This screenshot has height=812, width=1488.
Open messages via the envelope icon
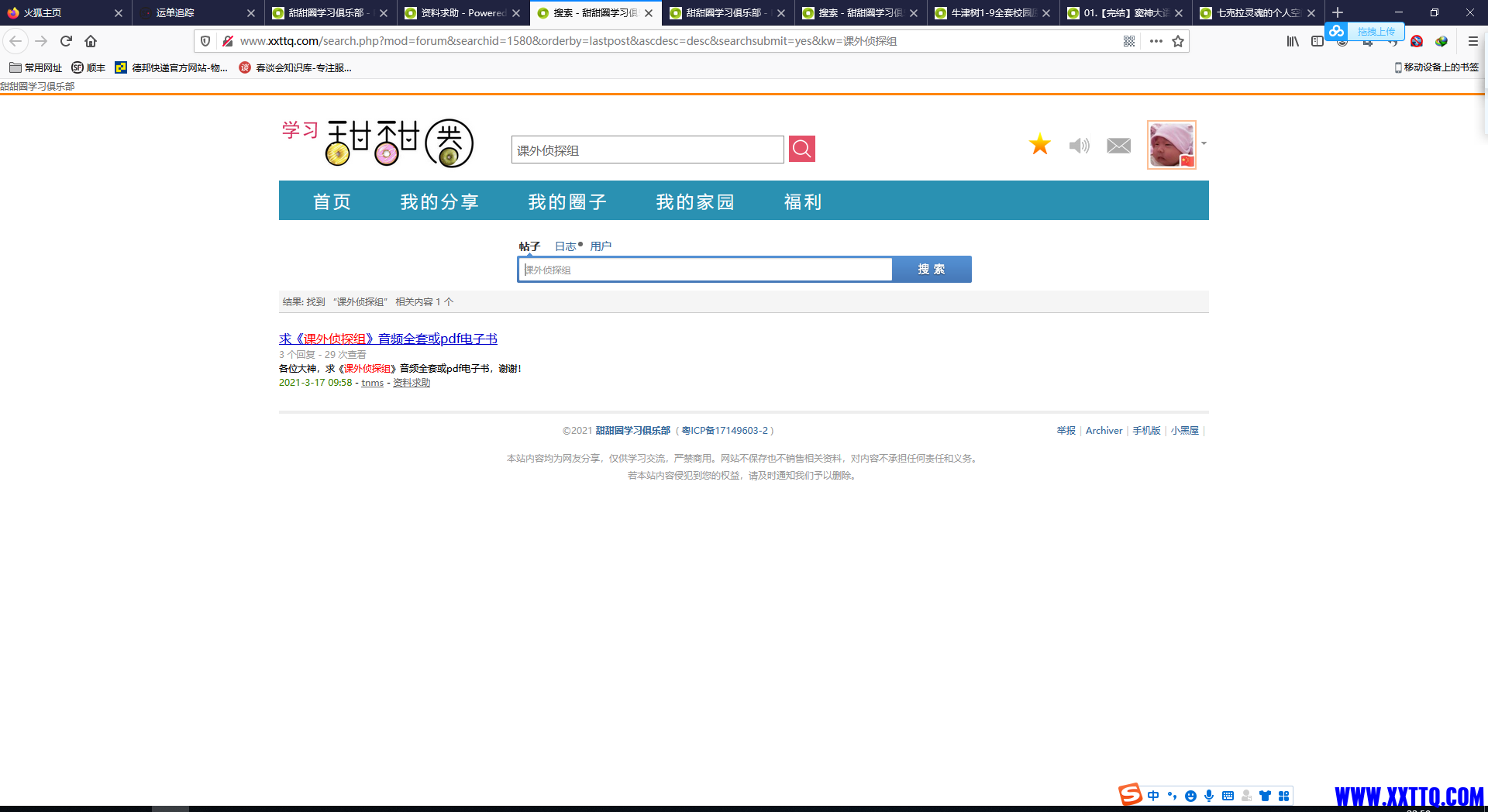pyautogui.click(x=1118, y=146)
